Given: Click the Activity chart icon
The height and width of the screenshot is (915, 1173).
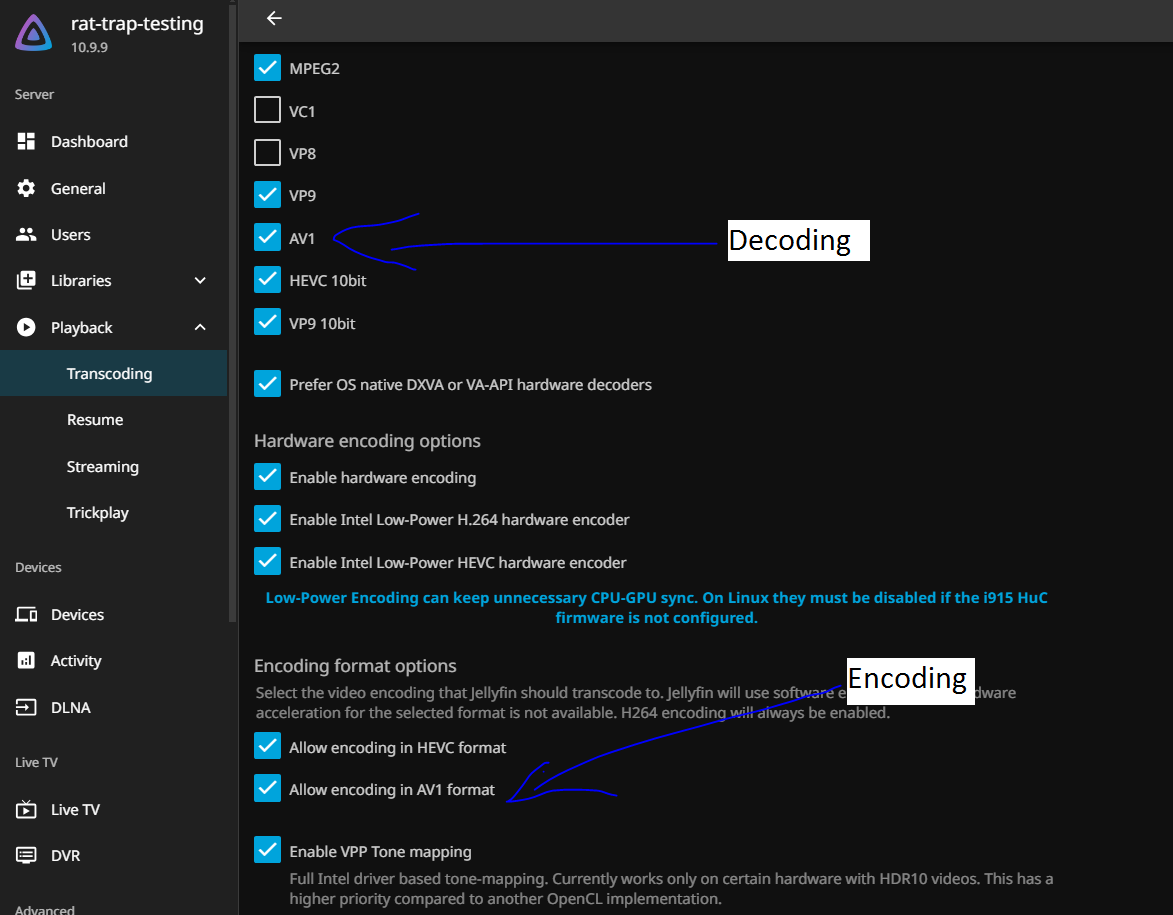Looking at the screenshot, I should coord(27,661).
